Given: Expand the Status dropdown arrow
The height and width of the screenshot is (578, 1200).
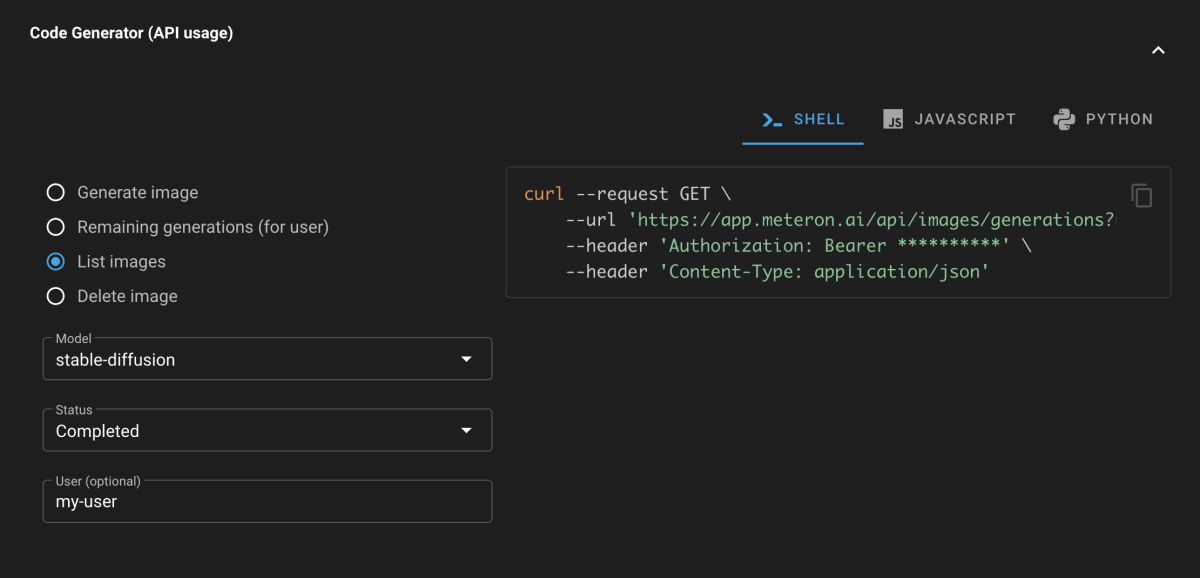Looking at the screenshot, I should click(466, 431).
